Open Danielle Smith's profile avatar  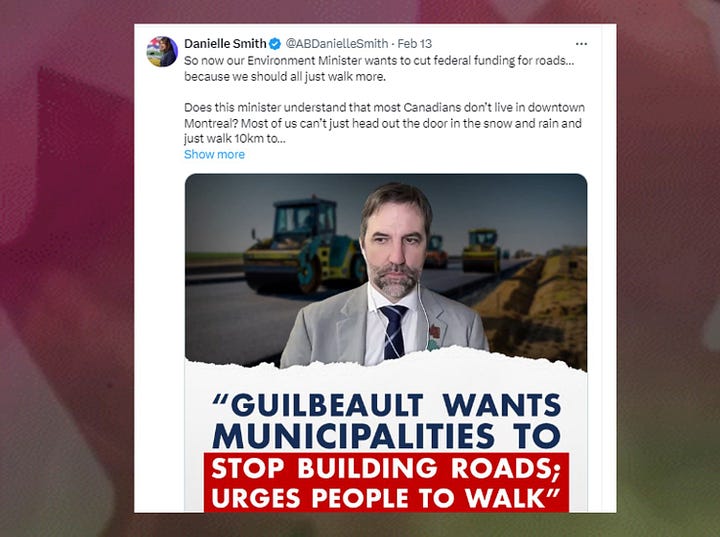click(x=162, y=51)
